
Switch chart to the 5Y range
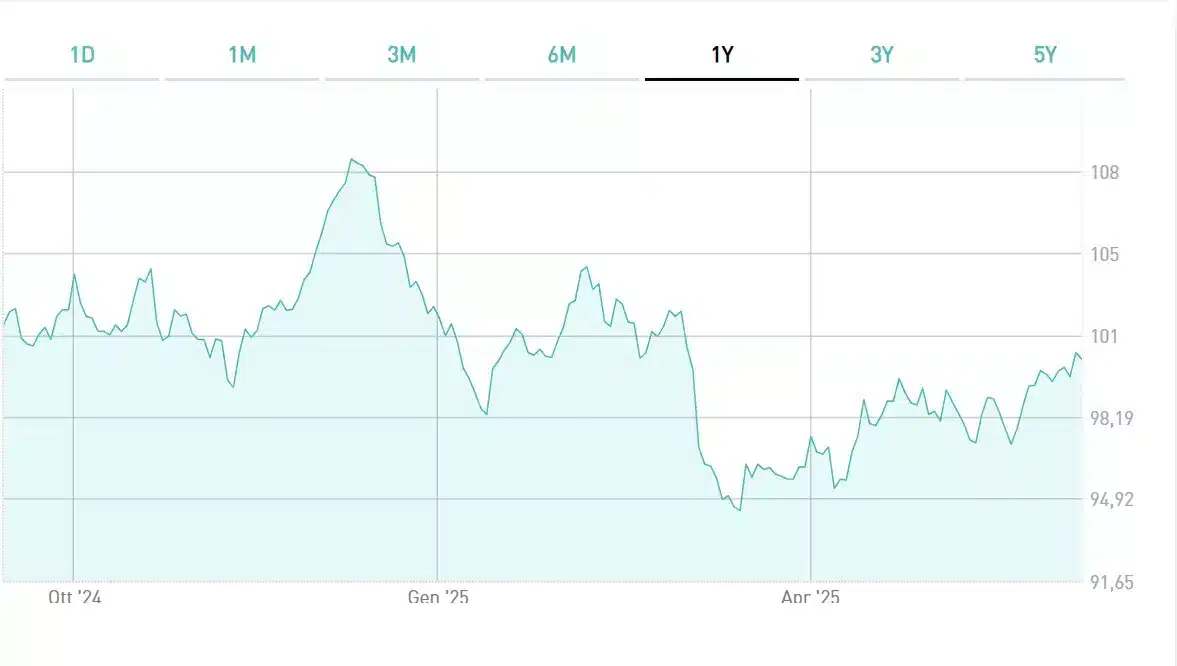pyautogui.click(x=1045, y=56)
